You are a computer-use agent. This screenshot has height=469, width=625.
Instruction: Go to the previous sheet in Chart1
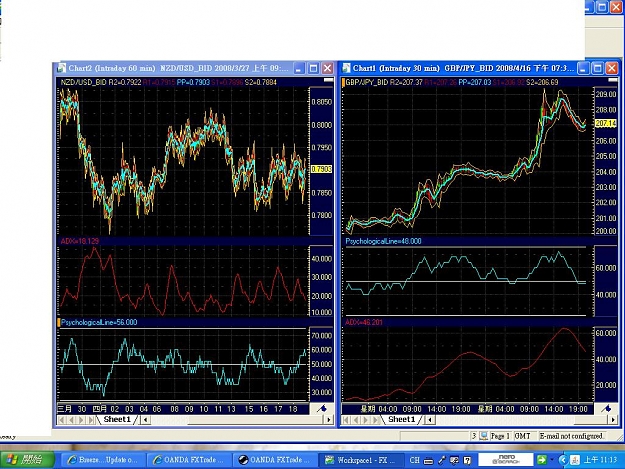click(x=356, y=420)
